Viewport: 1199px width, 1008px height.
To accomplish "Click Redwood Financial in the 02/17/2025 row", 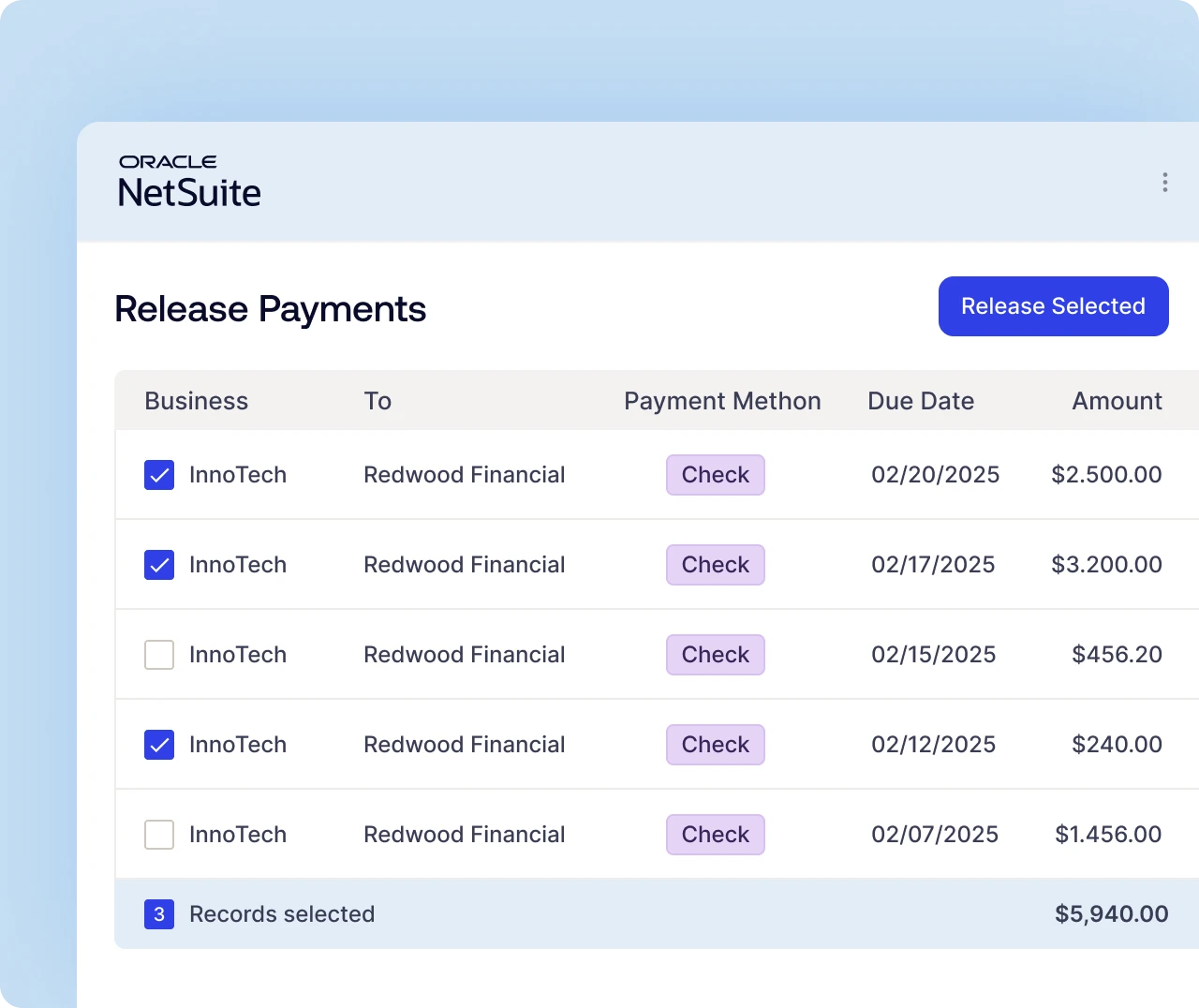I will 464,565.
